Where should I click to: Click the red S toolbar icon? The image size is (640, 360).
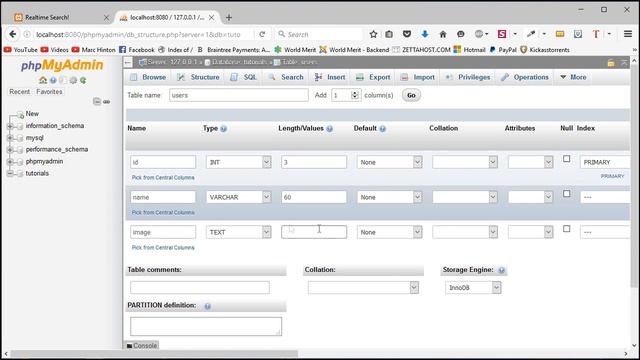point(502,34)
